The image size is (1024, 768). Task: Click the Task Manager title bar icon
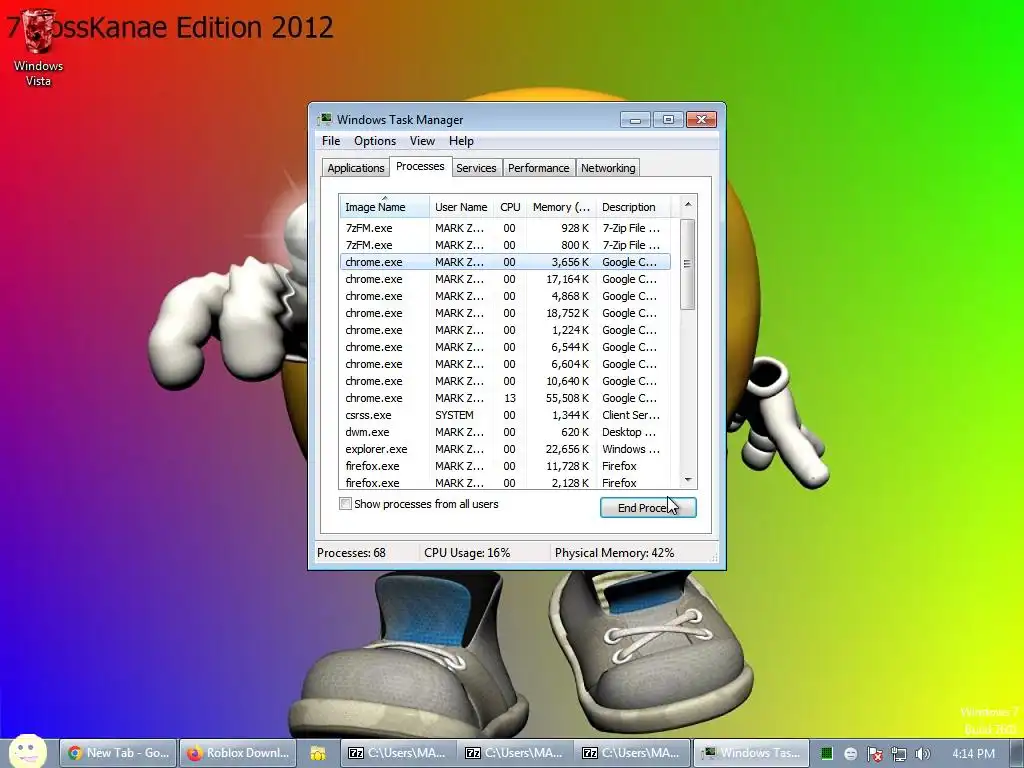(325, 120)
